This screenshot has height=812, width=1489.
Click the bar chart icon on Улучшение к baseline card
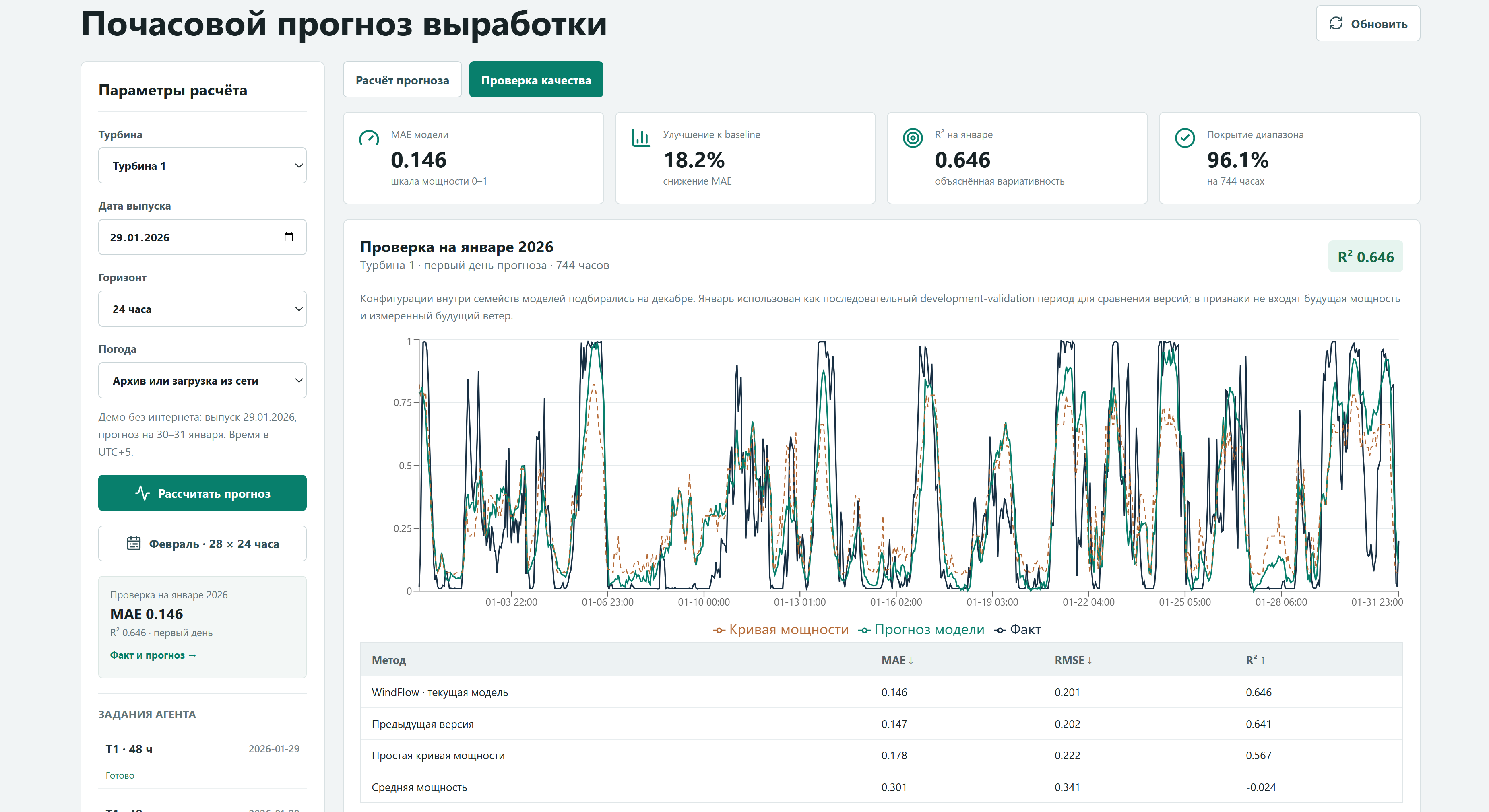pyautogui.click(x=641, y=138)
